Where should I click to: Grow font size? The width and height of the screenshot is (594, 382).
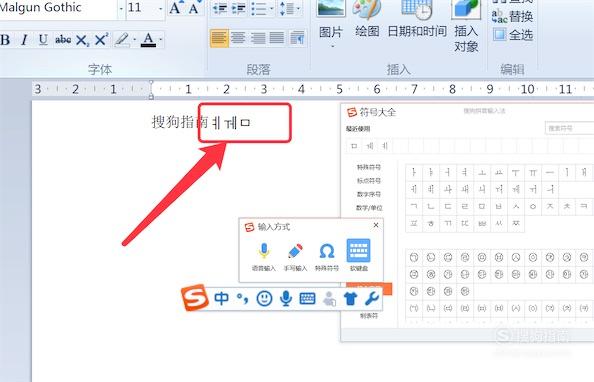point(176,8)
